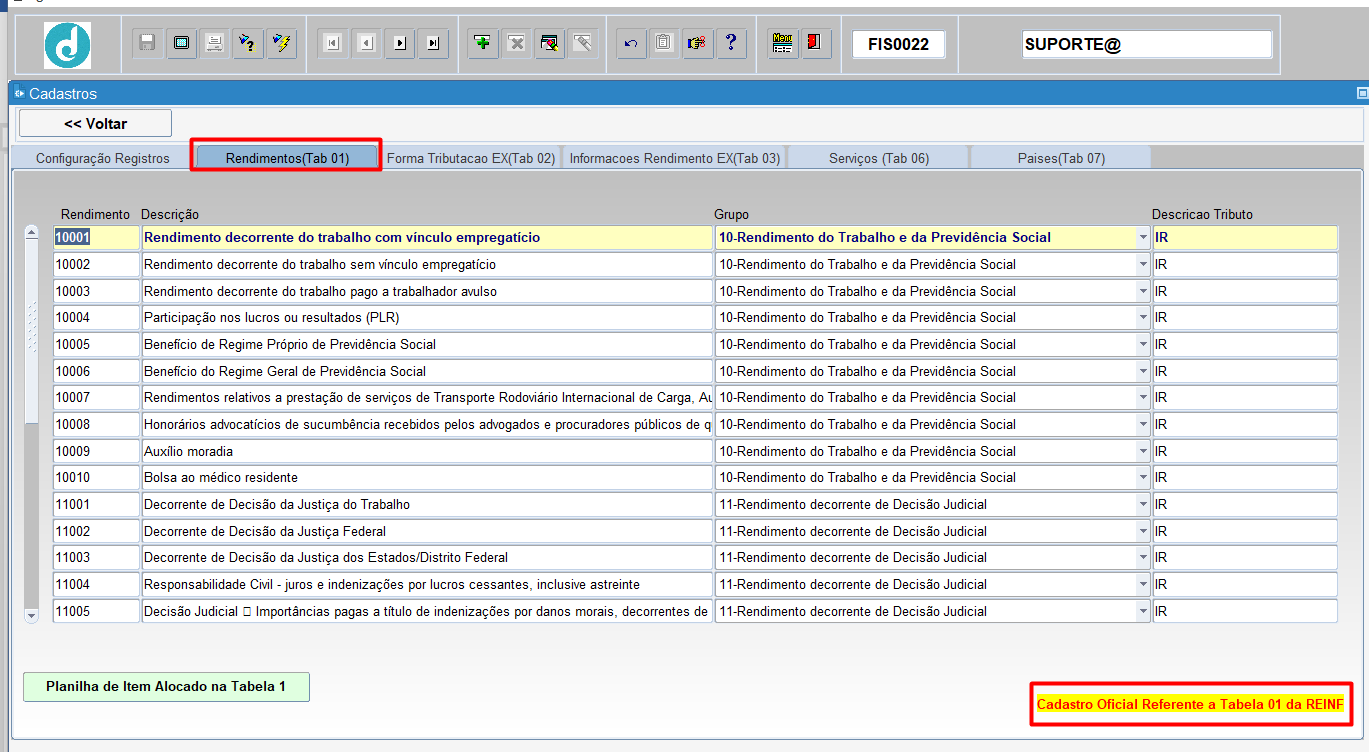Expand Grupo dropdown in row 10004
The height and width of the screenshot is (752, 1369).
pos(1143,318)
